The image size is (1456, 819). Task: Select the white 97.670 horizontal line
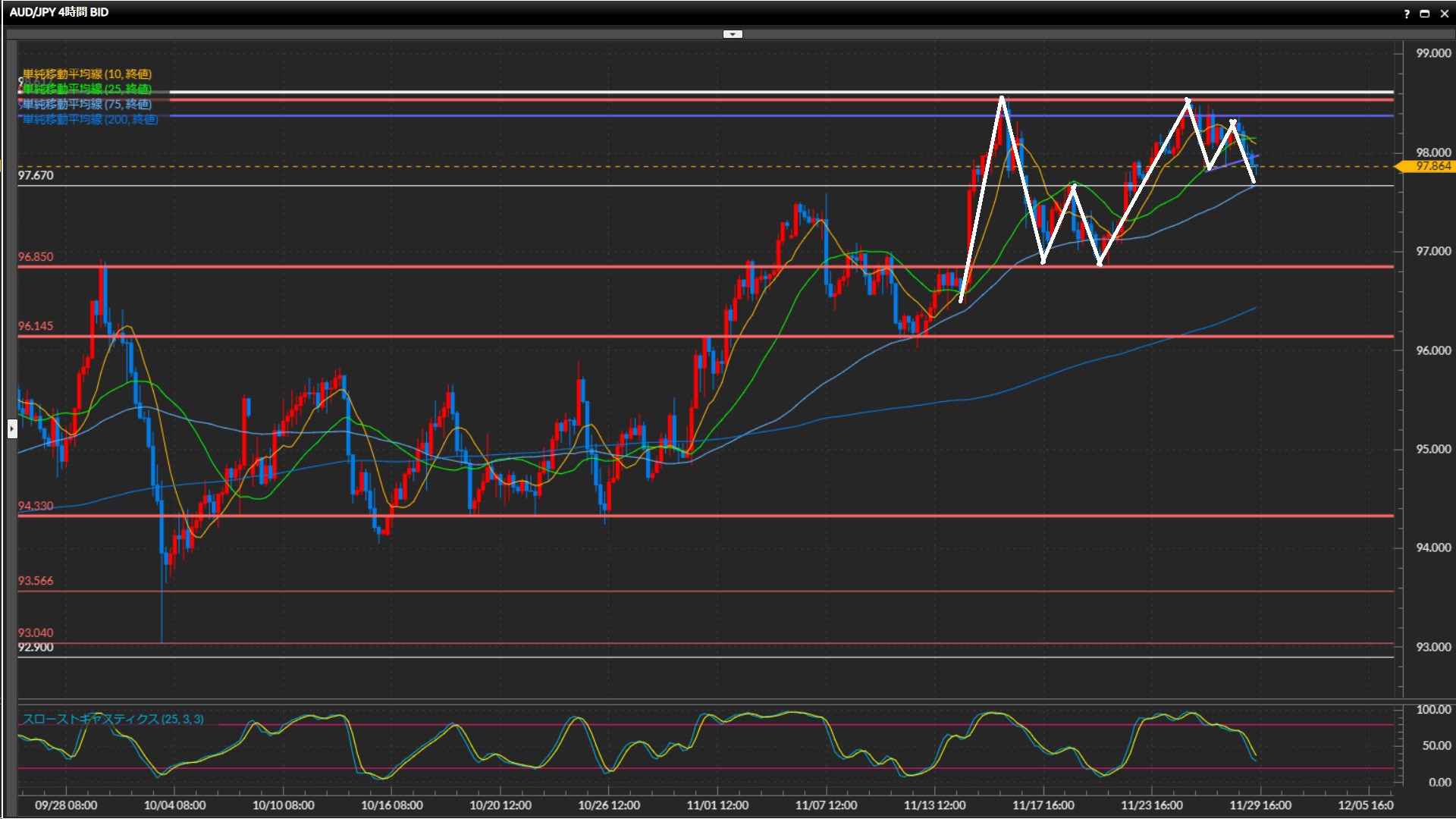click(455, 186)
